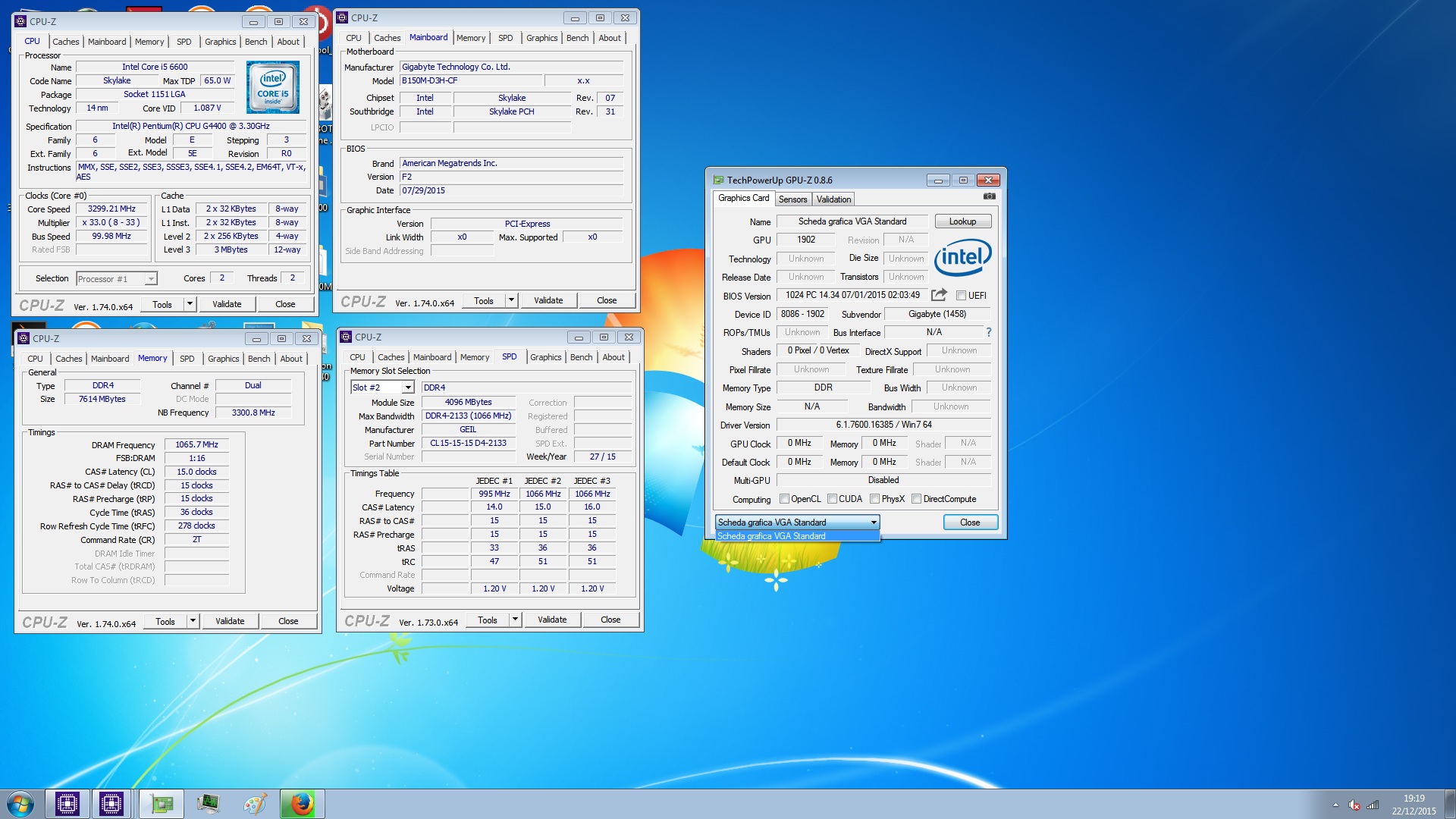This screenshot has width=1456, height=819.
Task: Click the CPU-Z title icon in the Mainboard window
Action: tap(342, 17)
